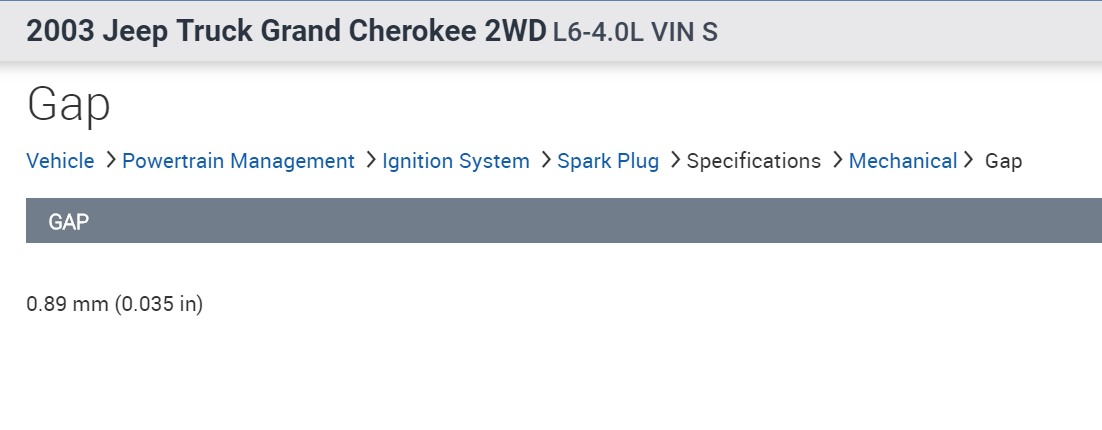Click the GAP section header bar
Image resolution: width=1102 pixels, height=430 pixels.
coord(564,221)
